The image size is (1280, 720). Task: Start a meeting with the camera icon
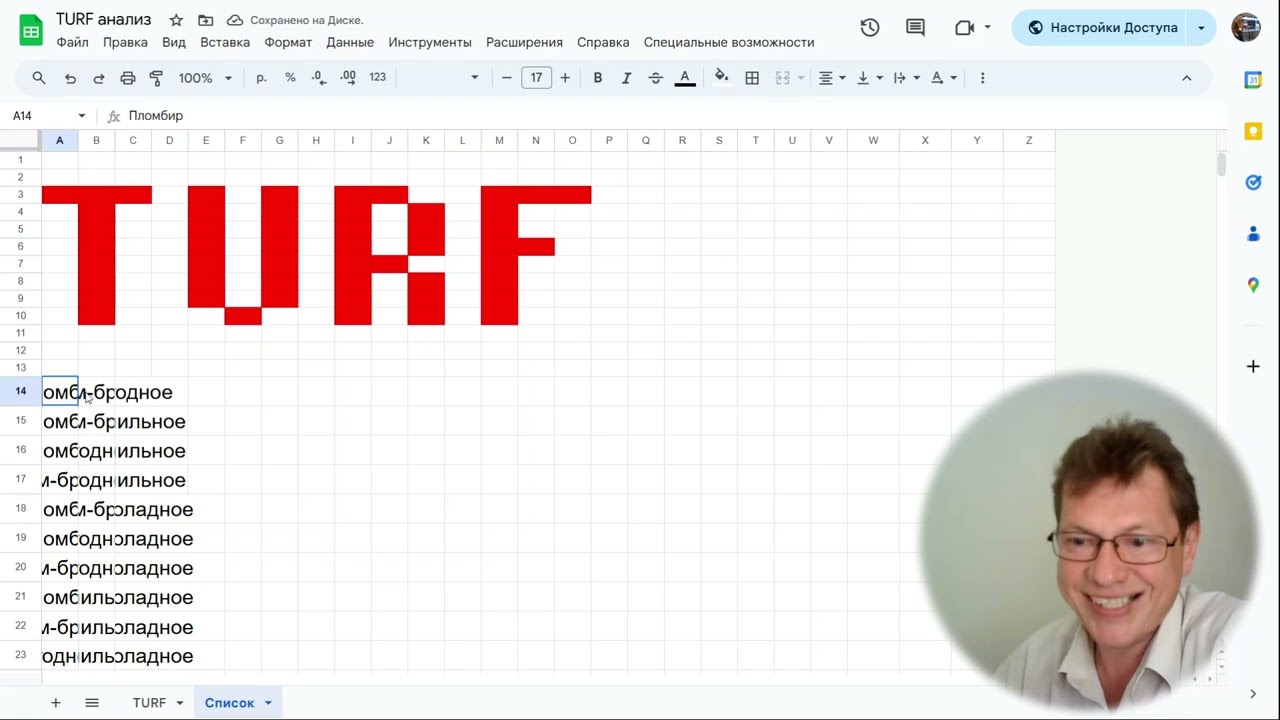965,28
